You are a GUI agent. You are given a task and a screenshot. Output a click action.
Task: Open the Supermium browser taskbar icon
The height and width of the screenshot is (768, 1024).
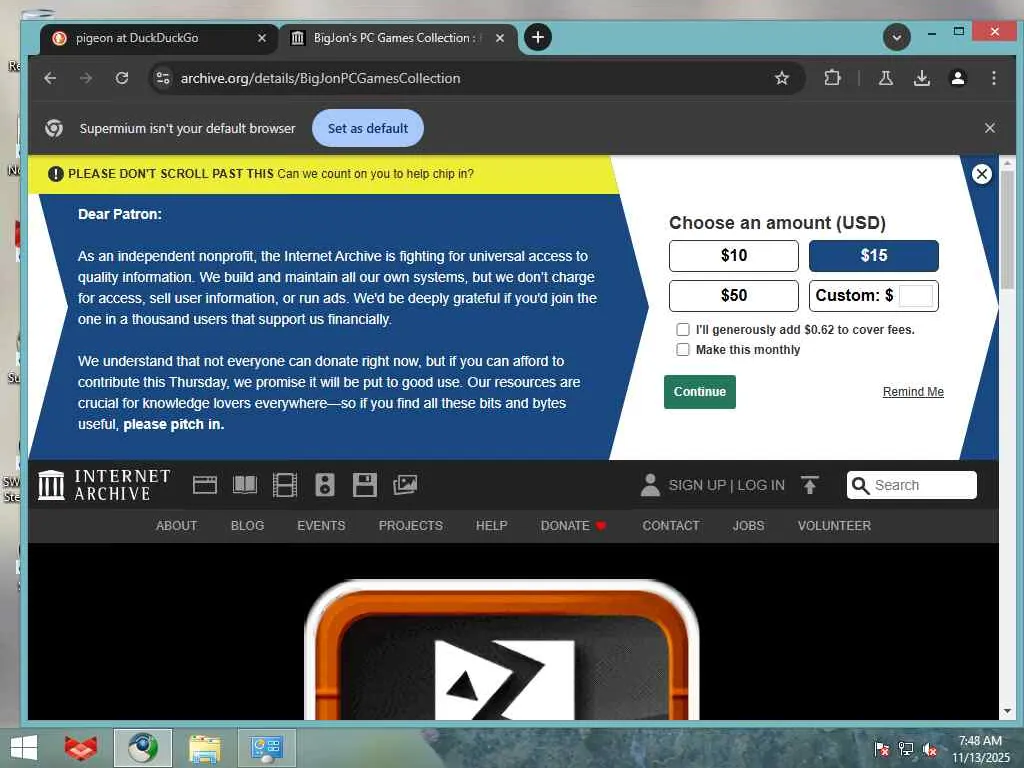coord(142,748)
